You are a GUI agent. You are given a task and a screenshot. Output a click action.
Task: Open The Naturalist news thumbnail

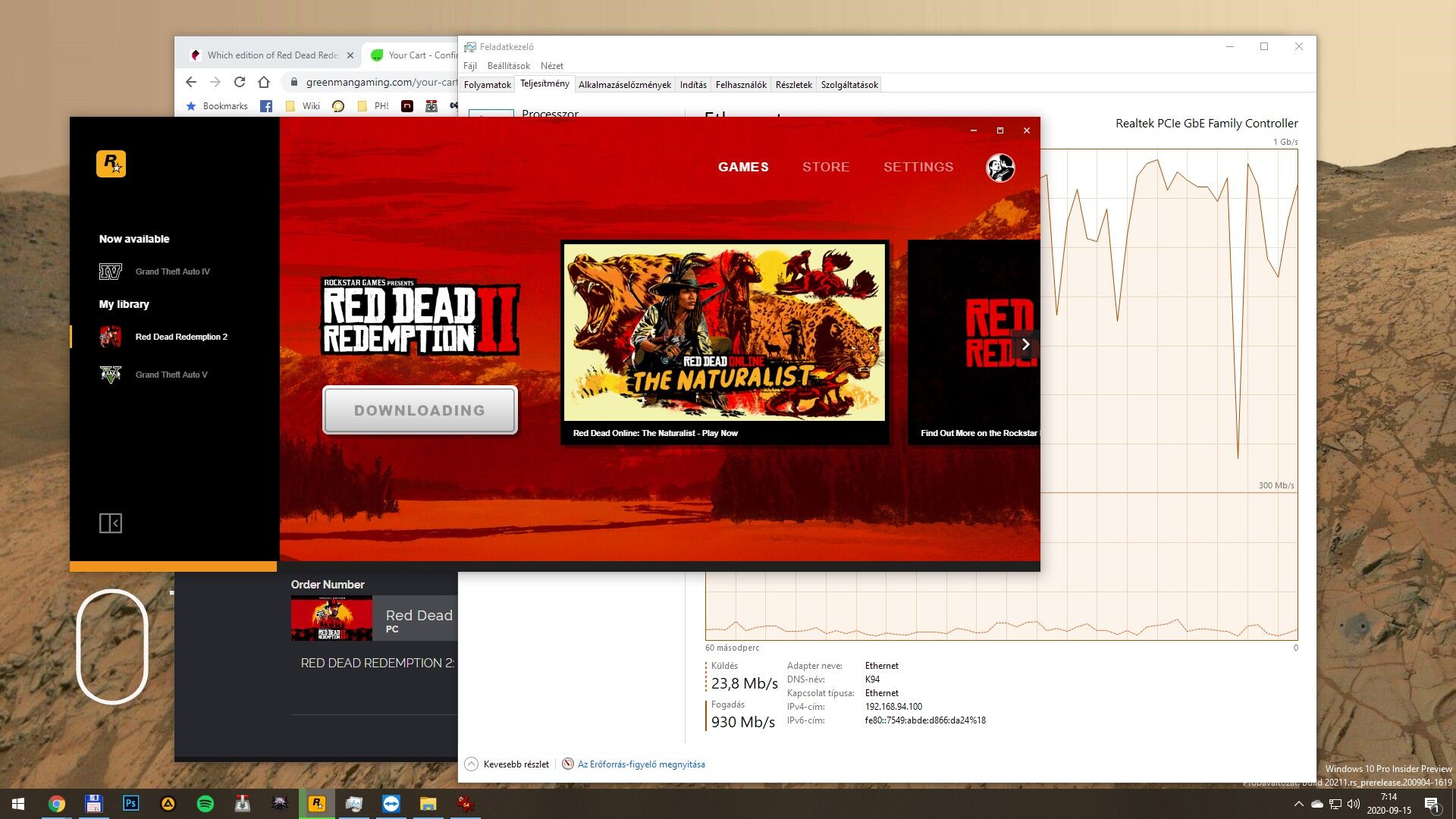tap(724, 332)
